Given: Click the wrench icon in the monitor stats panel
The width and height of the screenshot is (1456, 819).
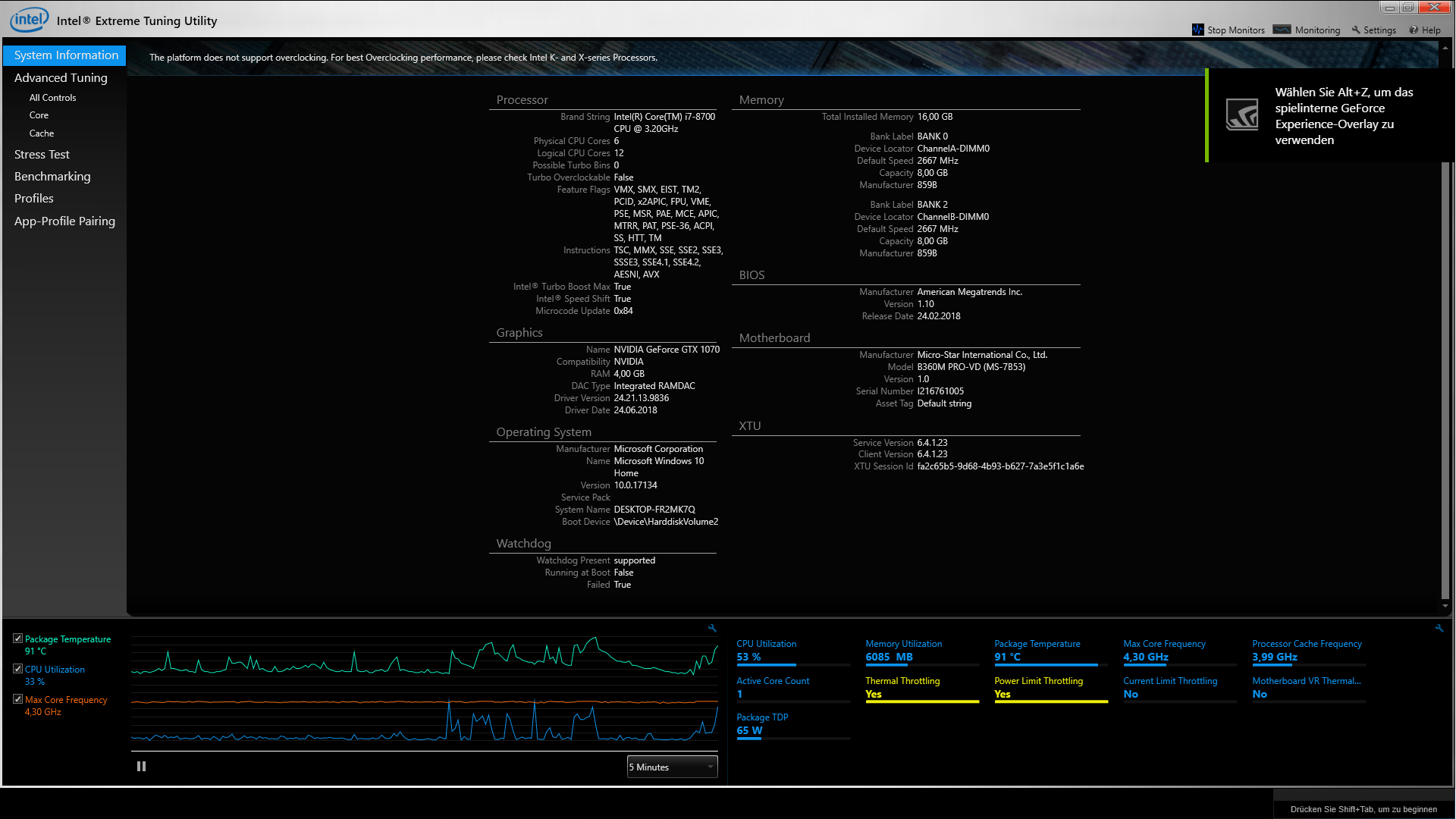Looking at the screenshot, I should pos(1439,628).
